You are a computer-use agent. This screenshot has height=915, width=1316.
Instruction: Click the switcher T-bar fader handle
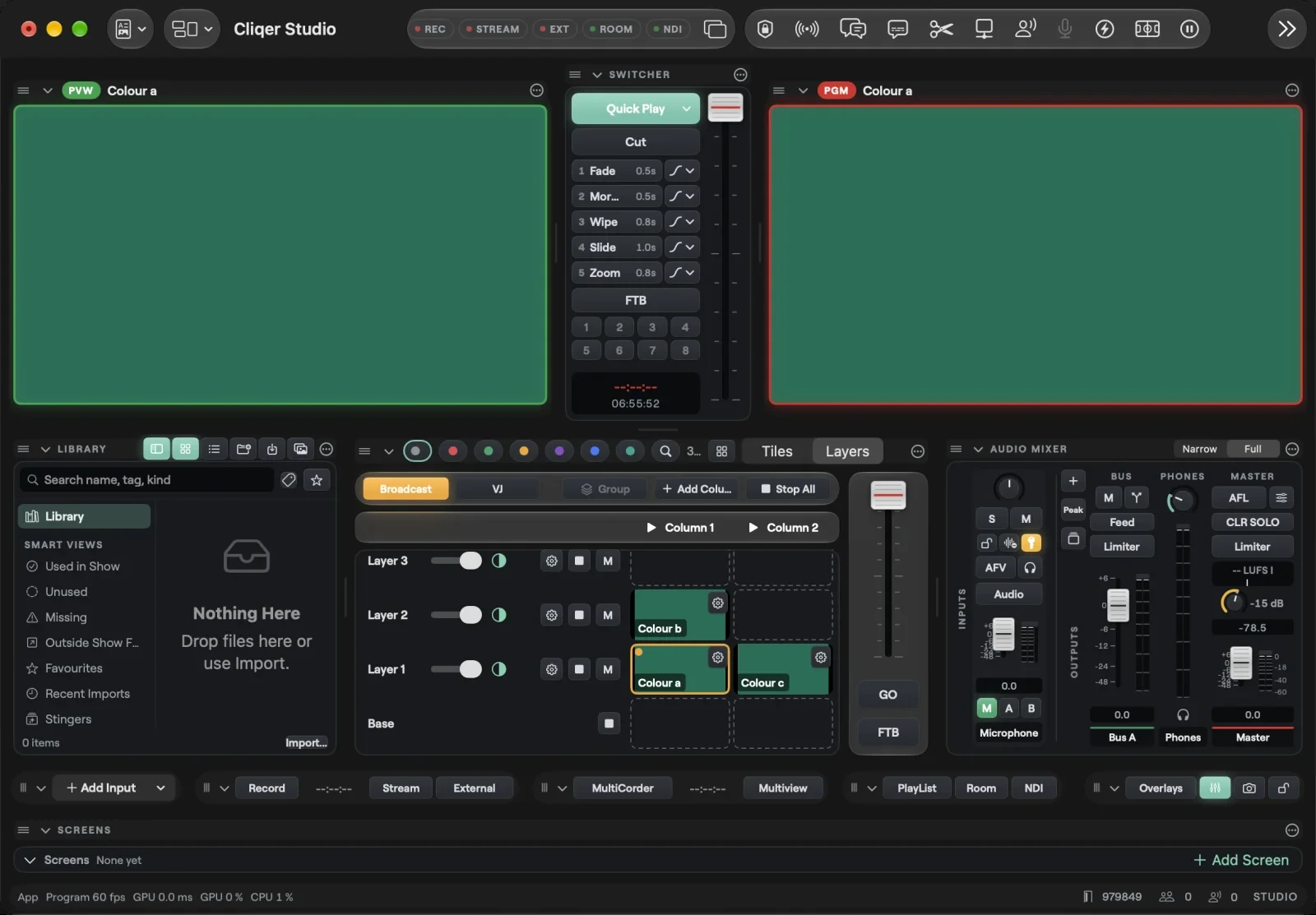coord(725,108)
